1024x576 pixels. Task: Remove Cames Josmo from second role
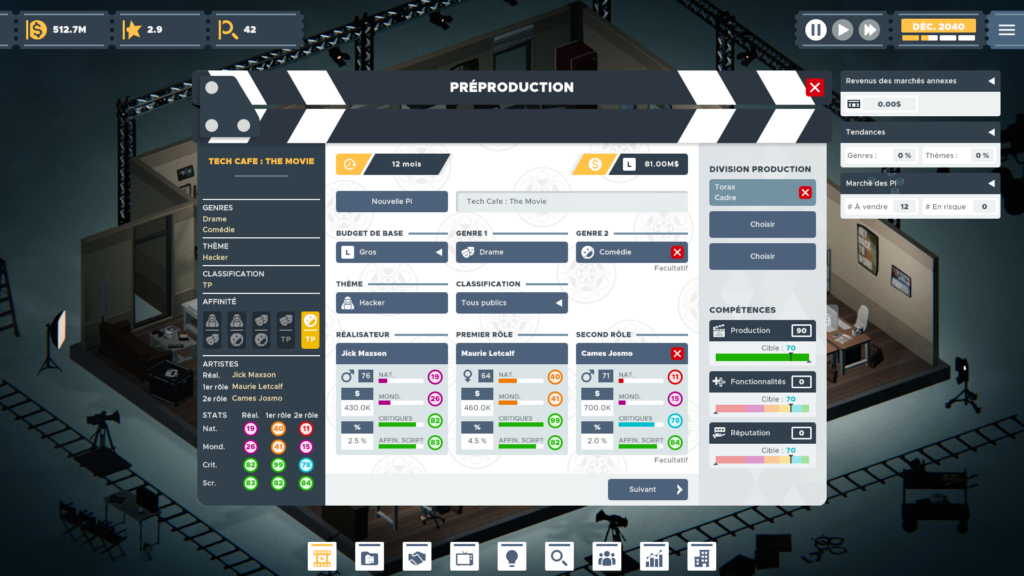click(x=677, y=354)
